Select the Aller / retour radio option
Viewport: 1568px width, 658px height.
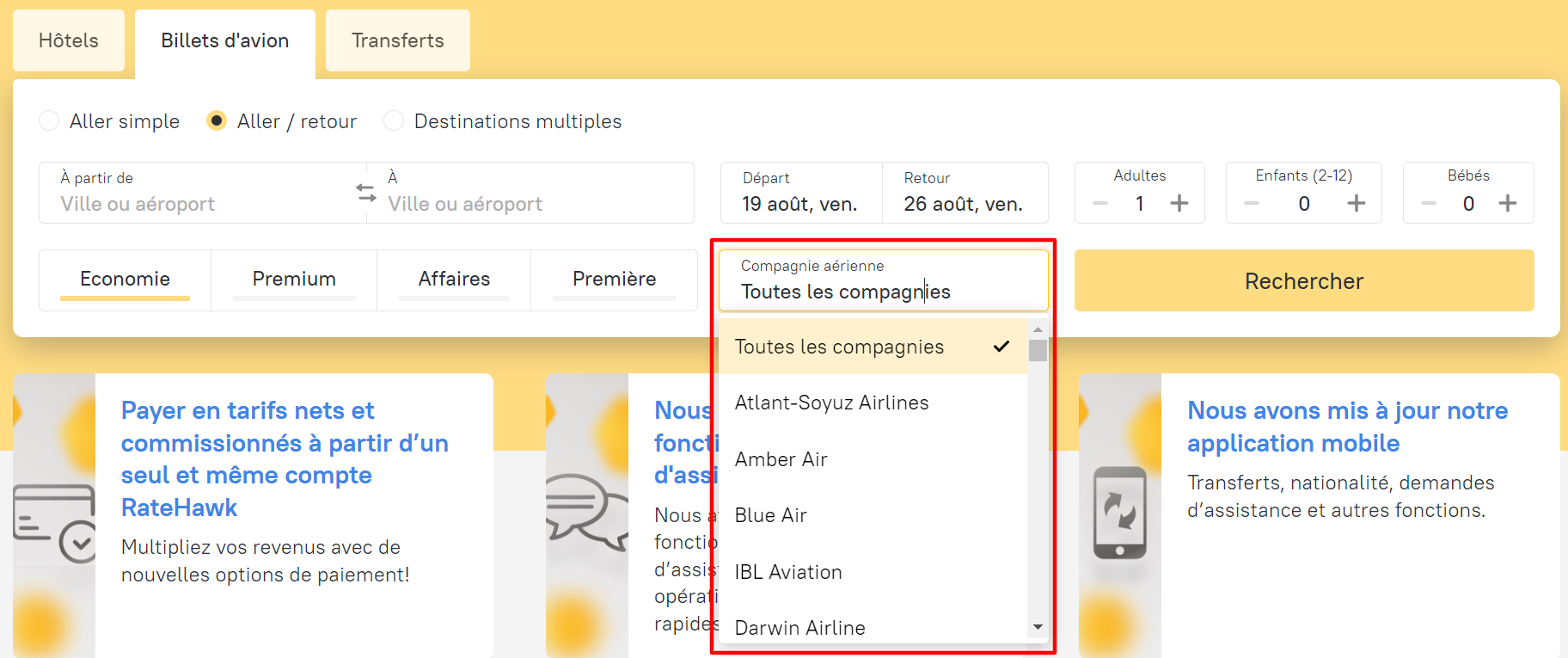tap(217, 121)
